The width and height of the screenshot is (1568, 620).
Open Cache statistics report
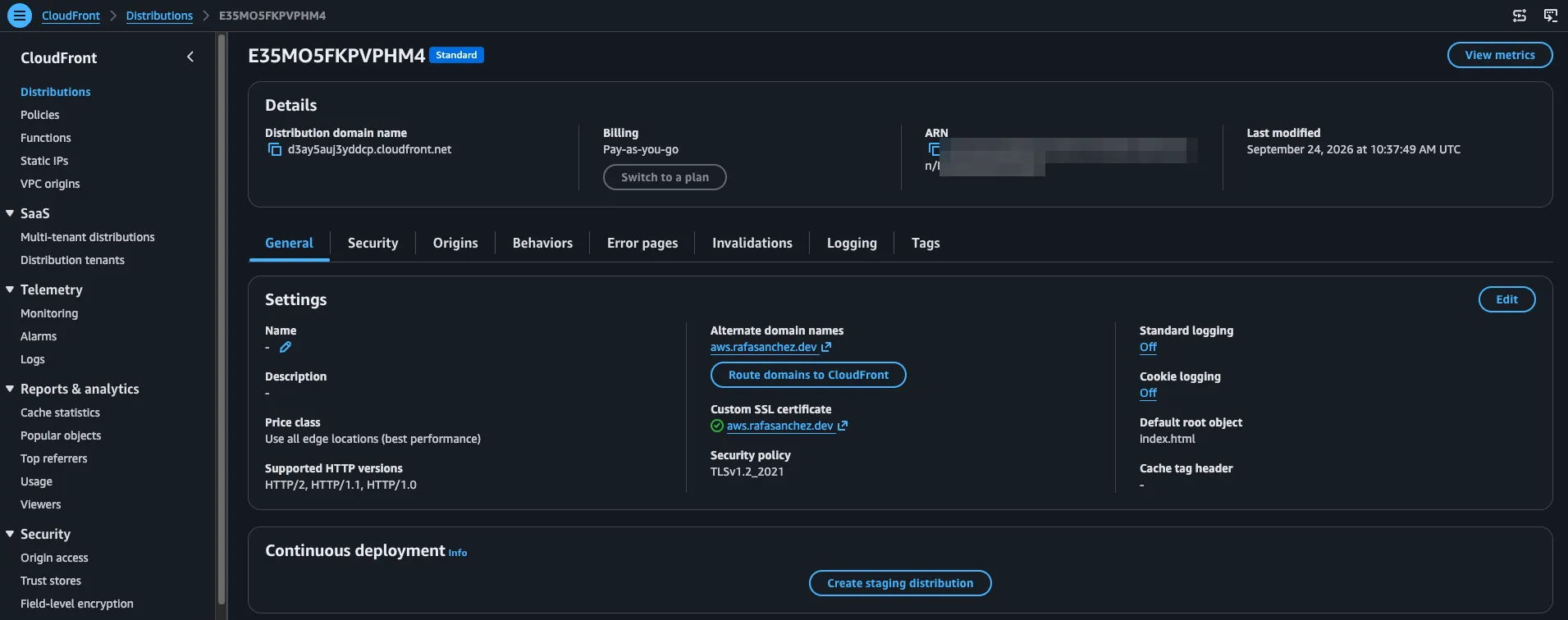[60, 413]
